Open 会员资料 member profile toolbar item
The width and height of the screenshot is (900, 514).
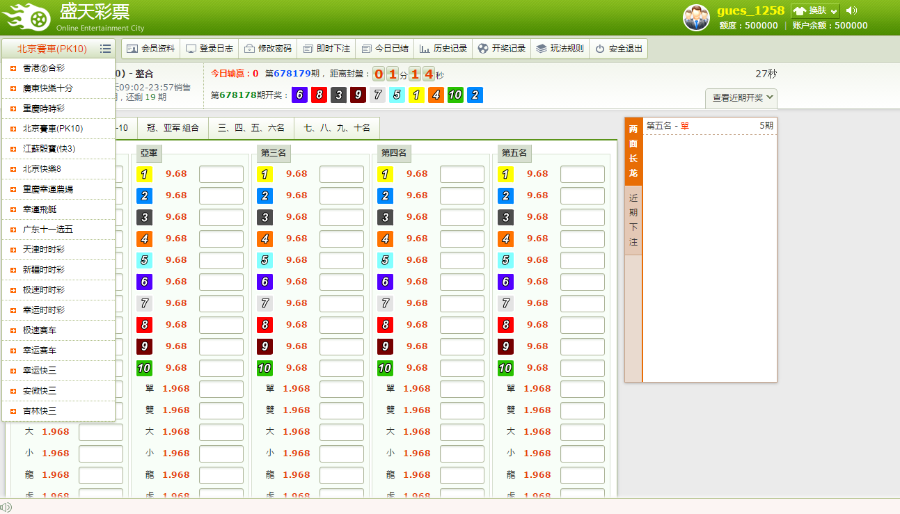(x=151, y=48)
